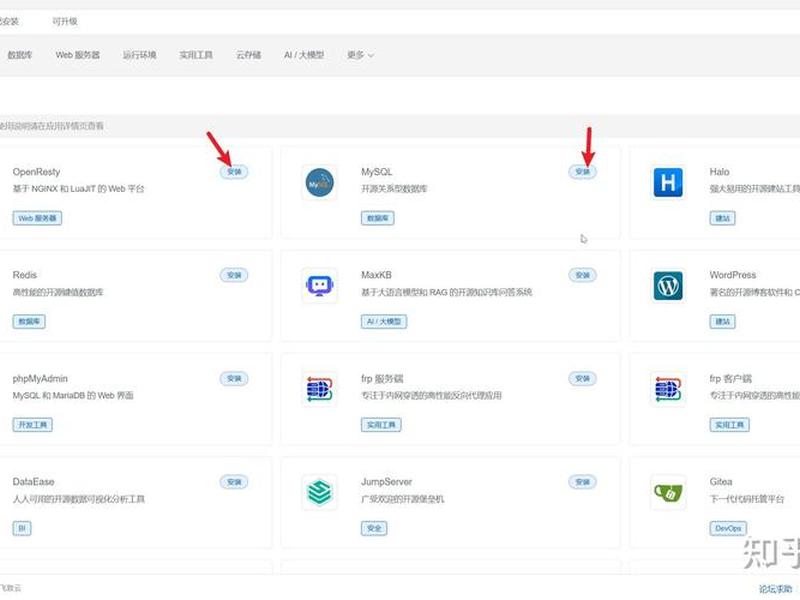Click the MySQL app icon
This screenshot has width=800, height=600.
click(x=319, y=183)
